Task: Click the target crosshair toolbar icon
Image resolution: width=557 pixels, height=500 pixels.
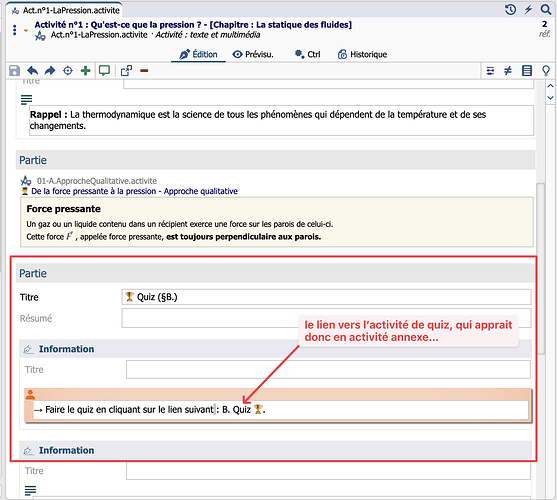Action: (x=67, y=71)
